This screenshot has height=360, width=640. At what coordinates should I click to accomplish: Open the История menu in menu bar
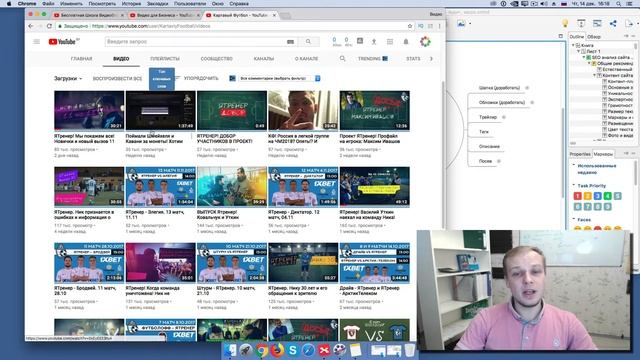coord(131,4)
